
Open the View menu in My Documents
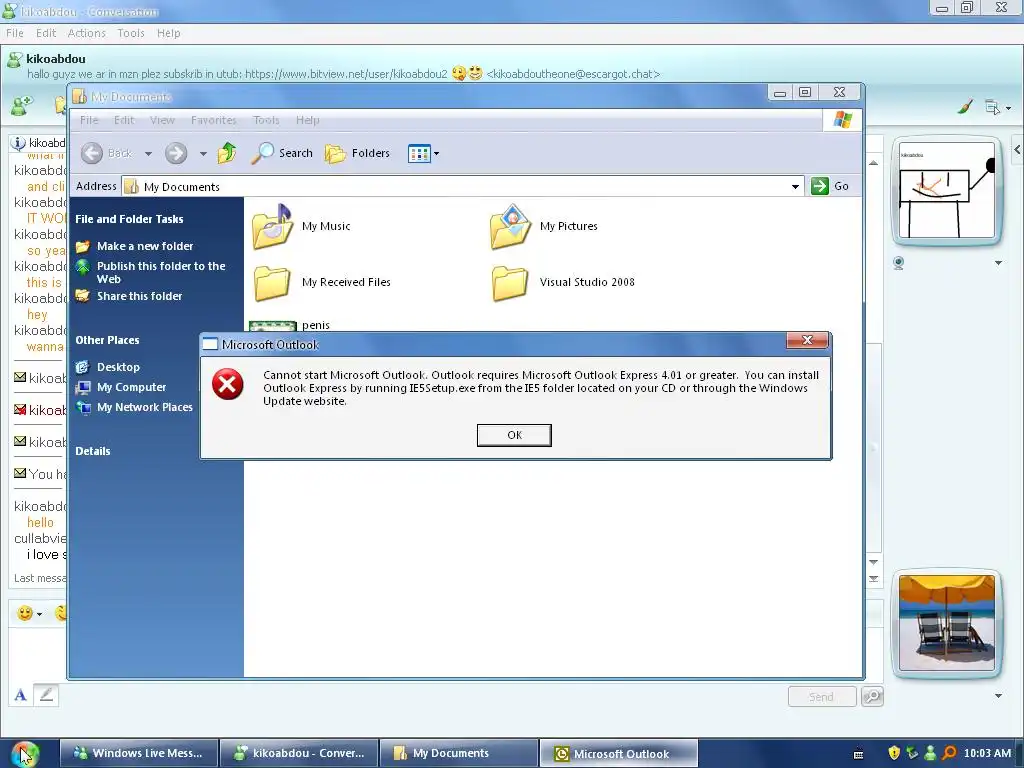[x=162, y=120]
